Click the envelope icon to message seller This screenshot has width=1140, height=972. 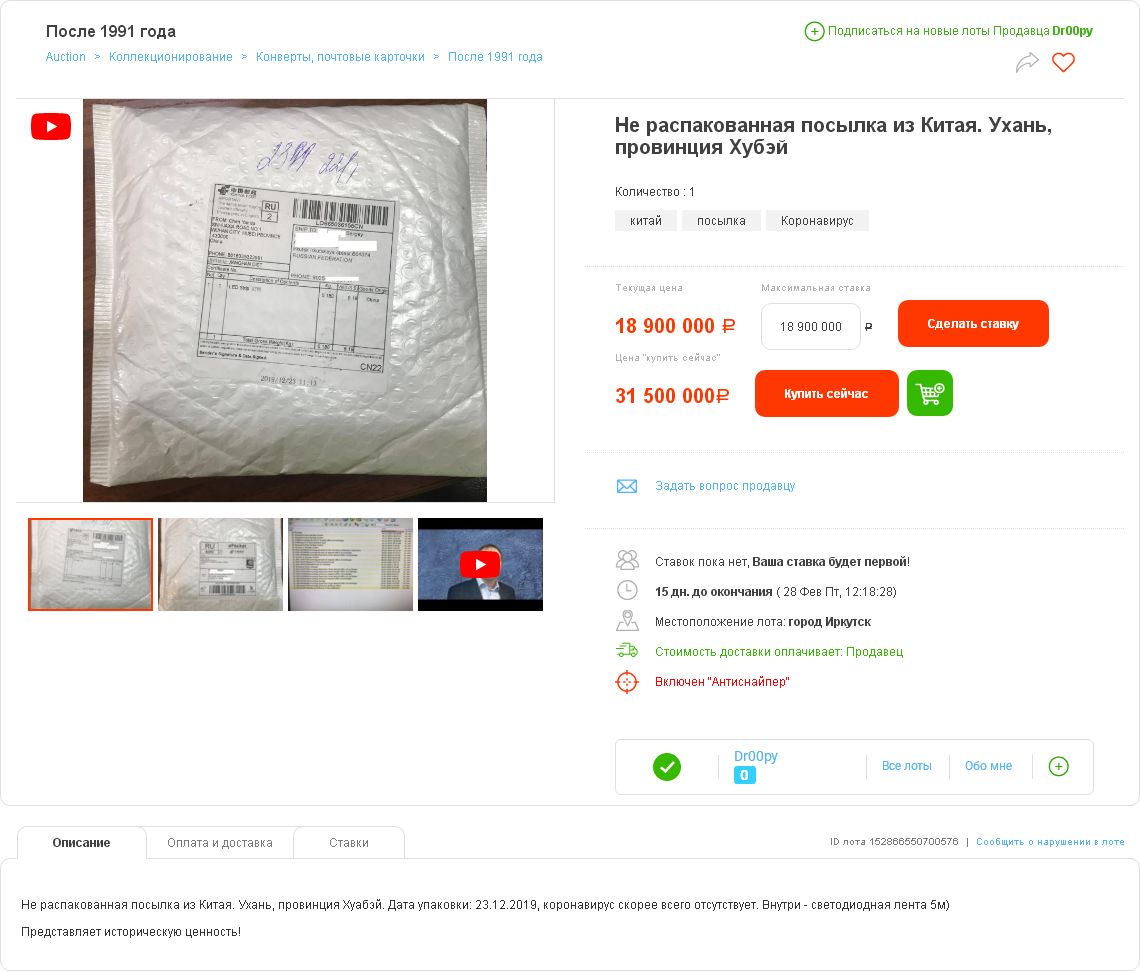pyautogui.click(x=627, y=486)
